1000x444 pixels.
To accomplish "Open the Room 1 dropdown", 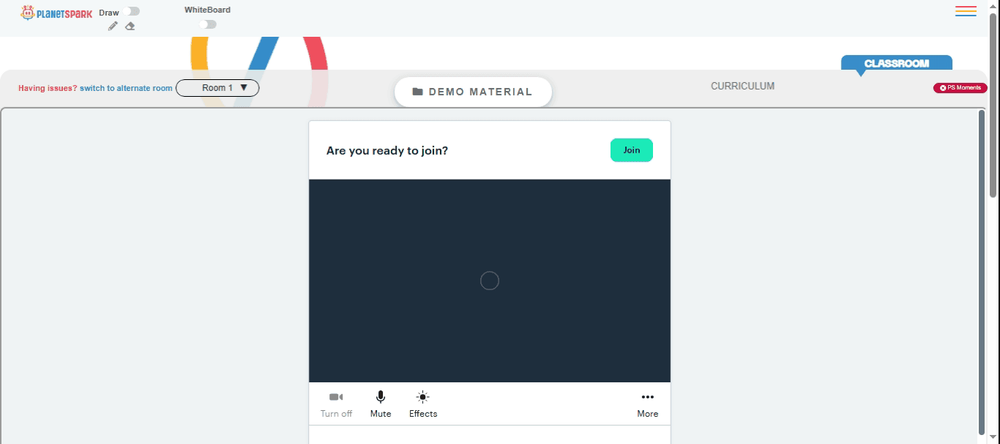I will click(x=217, y=88).
